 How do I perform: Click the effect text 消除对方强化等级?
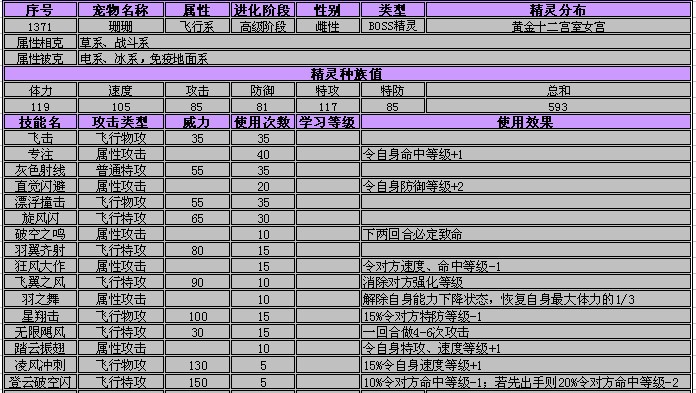[x=413, y=282]
